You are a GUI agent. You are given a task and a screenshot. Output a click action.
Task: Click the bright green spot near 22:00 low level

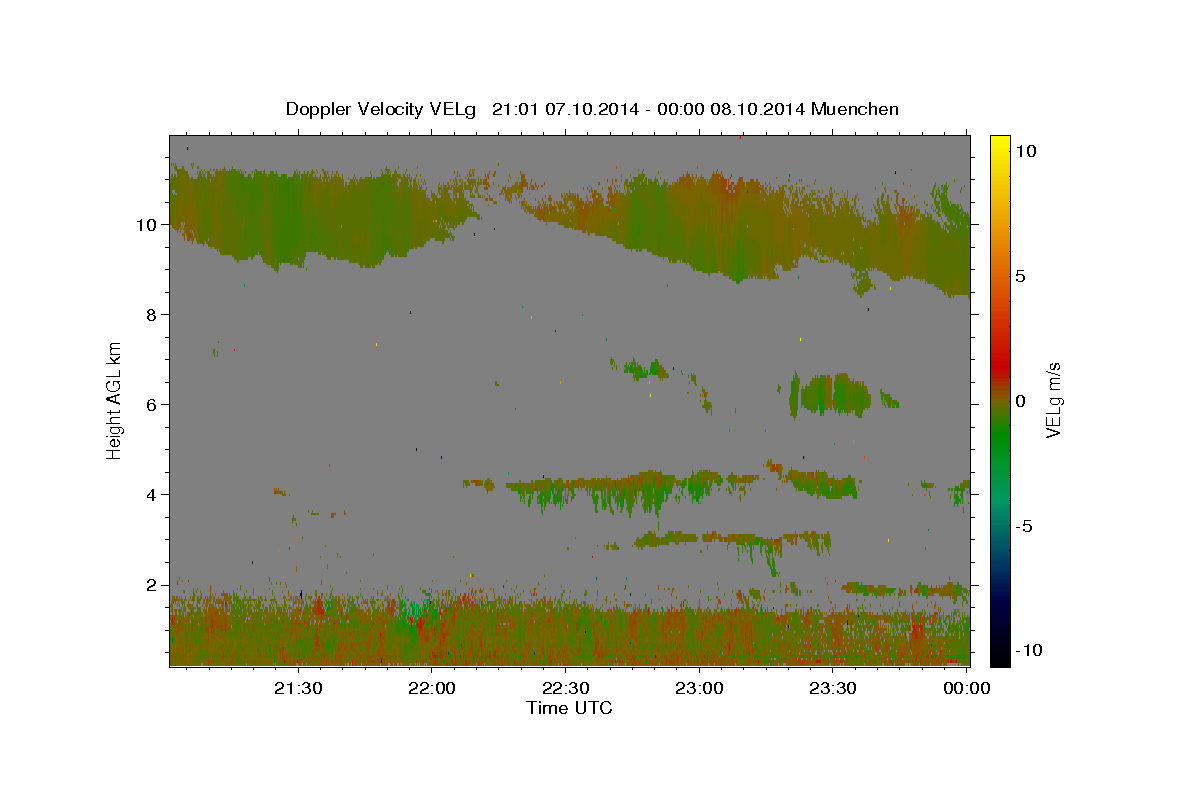(414, 609)
